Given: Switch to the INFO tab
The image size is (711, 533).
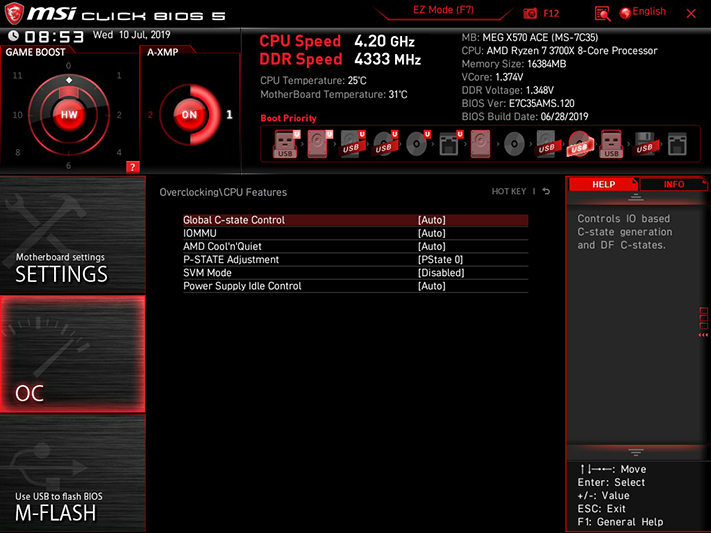Looking at the screenshot, I should click(x=673, y=184).
